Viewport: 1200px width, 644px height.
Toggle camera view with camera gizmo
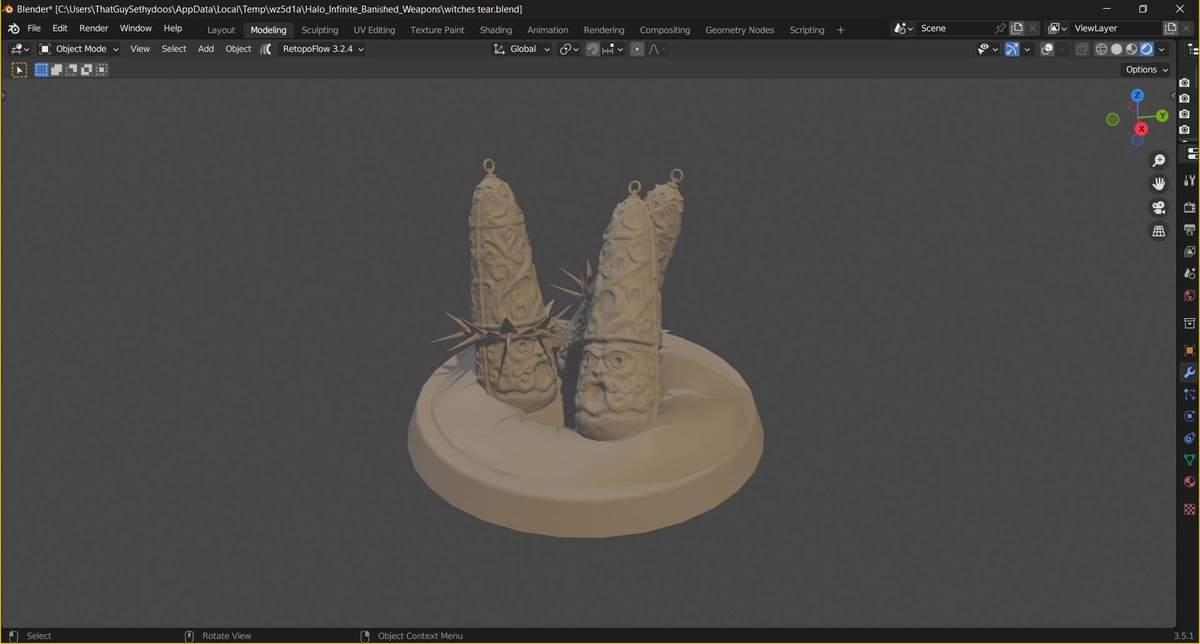tap(1159, 208)
